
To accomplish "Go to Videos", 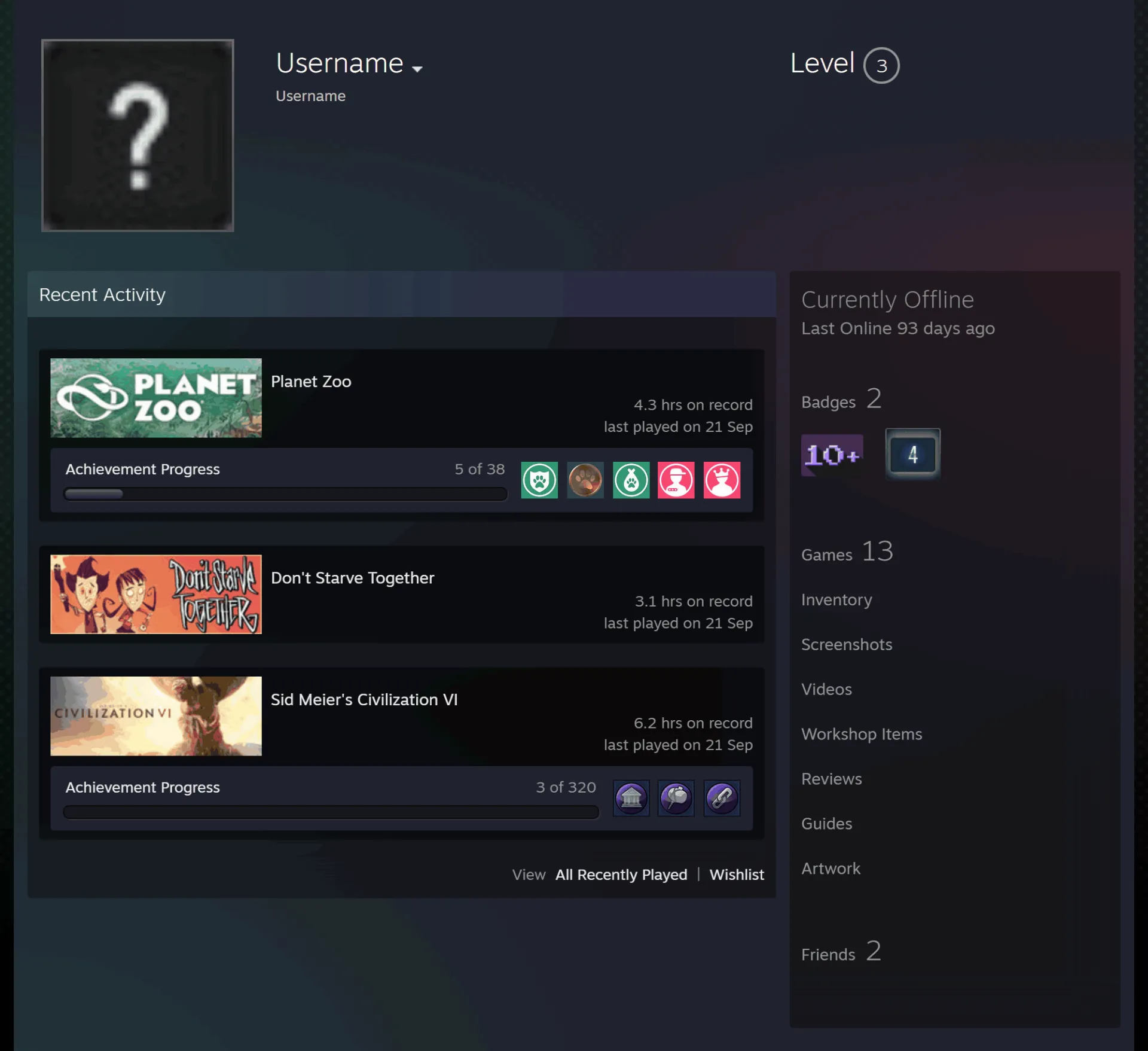I will tap(826, 689).
